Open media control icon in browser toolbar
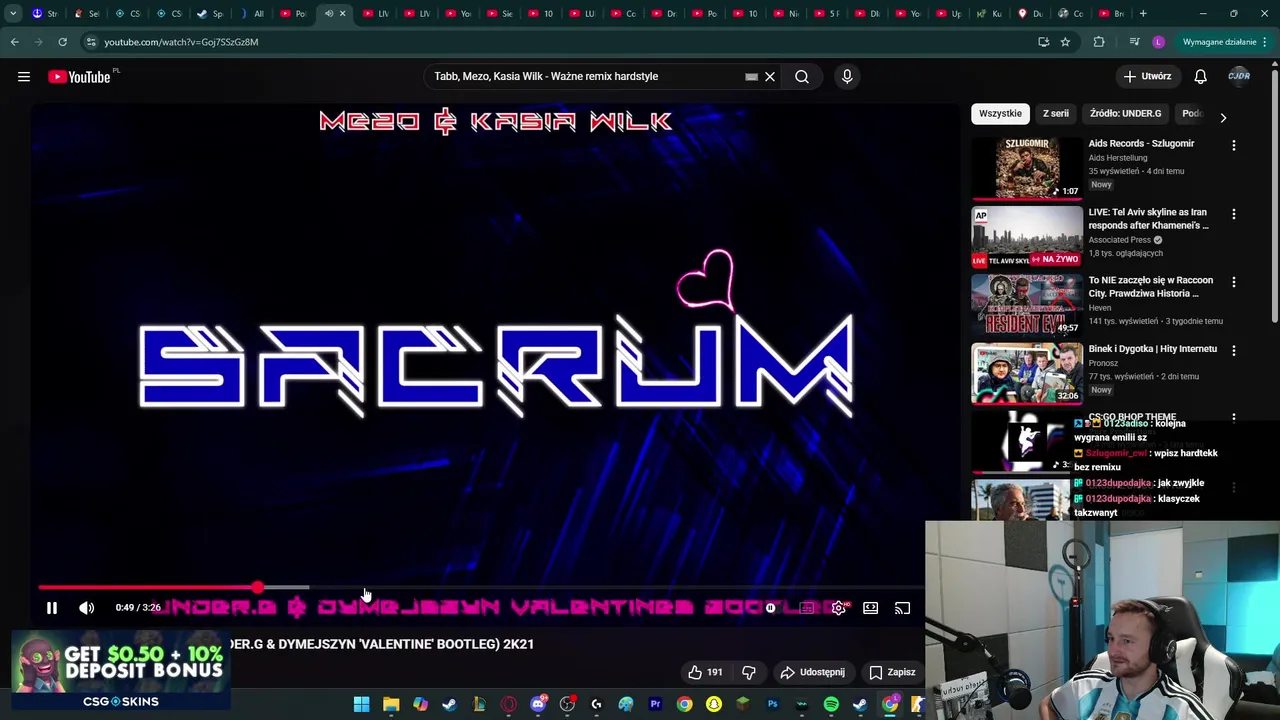Screen dimensions: 1280x720 click(x=1134, y=42)
